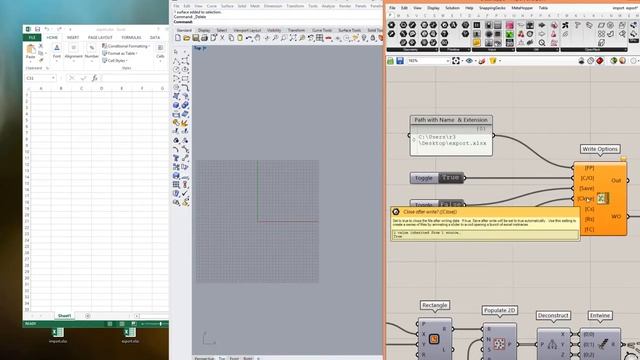
Task: Open the Cells group dropdown in Excel
Action: [x=160, y=51]
